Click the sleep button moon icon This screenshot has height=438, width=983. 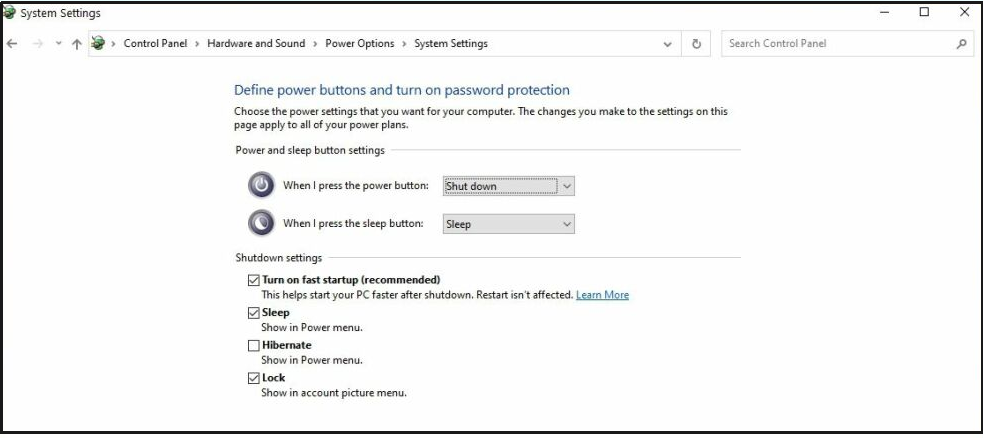tap(261, 223)
